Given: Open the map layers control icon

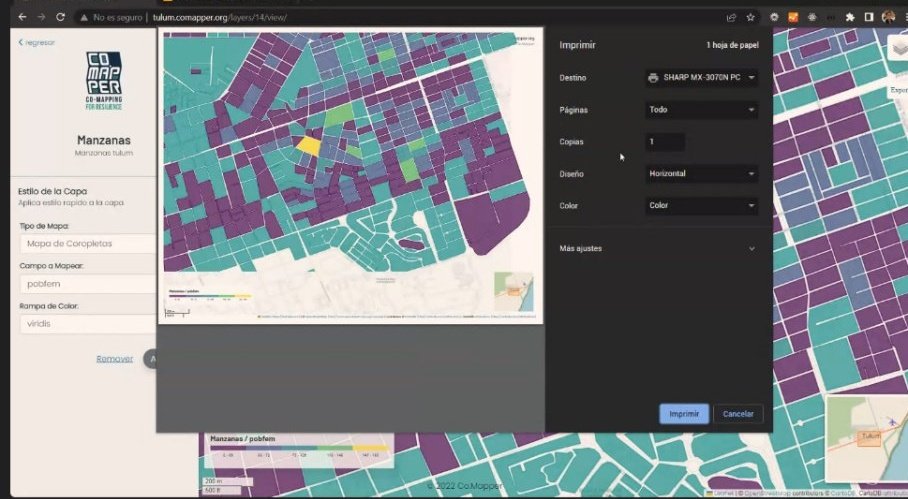Looking at the screenshot, I should pos(898,47).
